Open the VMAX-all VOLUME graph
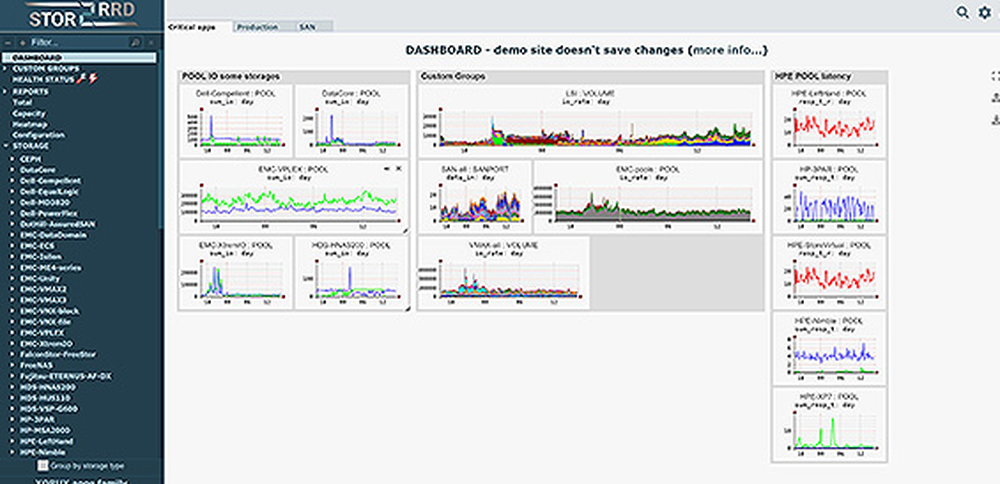This screenshot has height=484, width=1000. tap(503, 273)
